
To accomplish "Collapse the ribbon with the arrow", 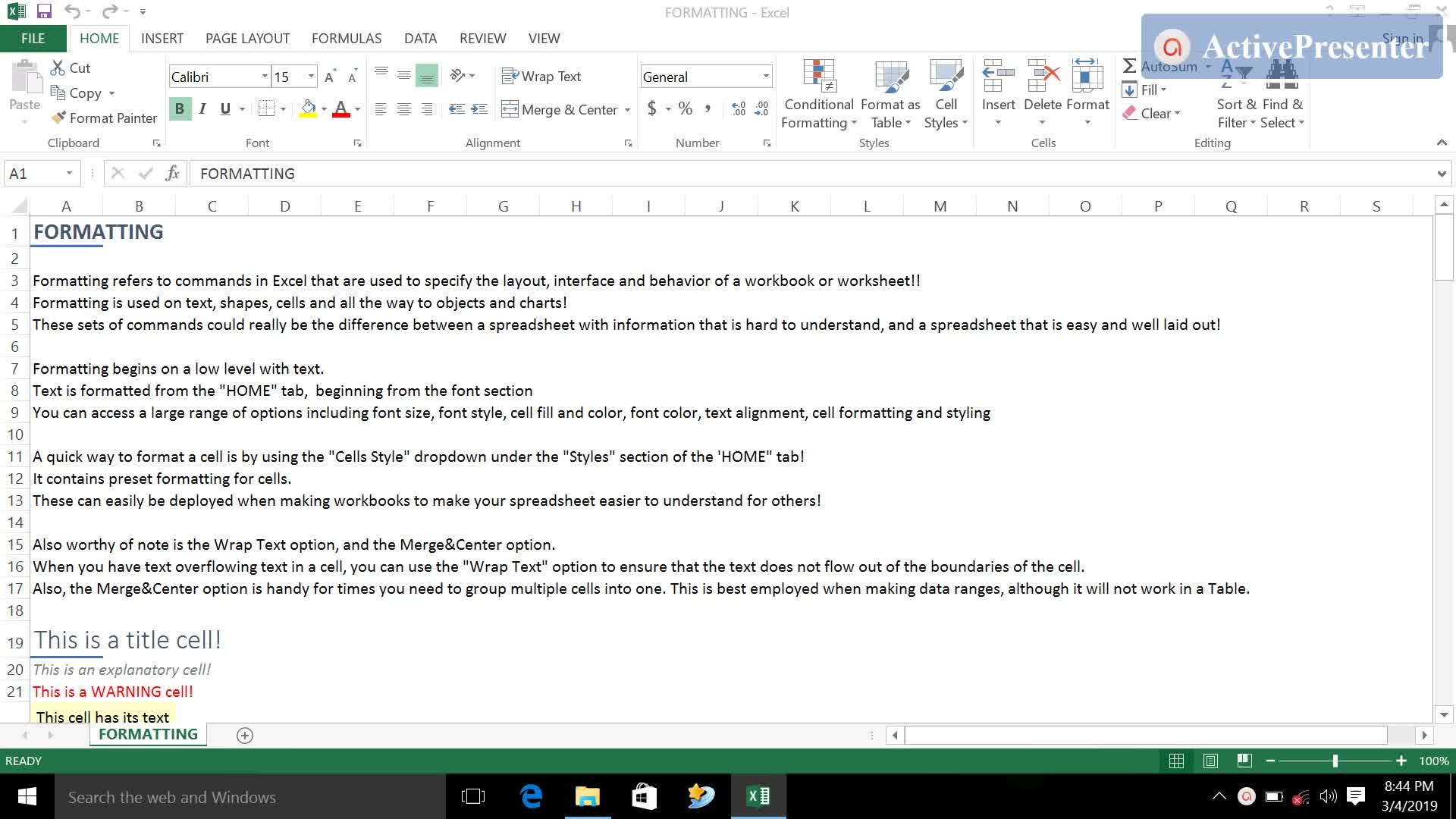I will pyautogui.click(x=1441, y=143).
